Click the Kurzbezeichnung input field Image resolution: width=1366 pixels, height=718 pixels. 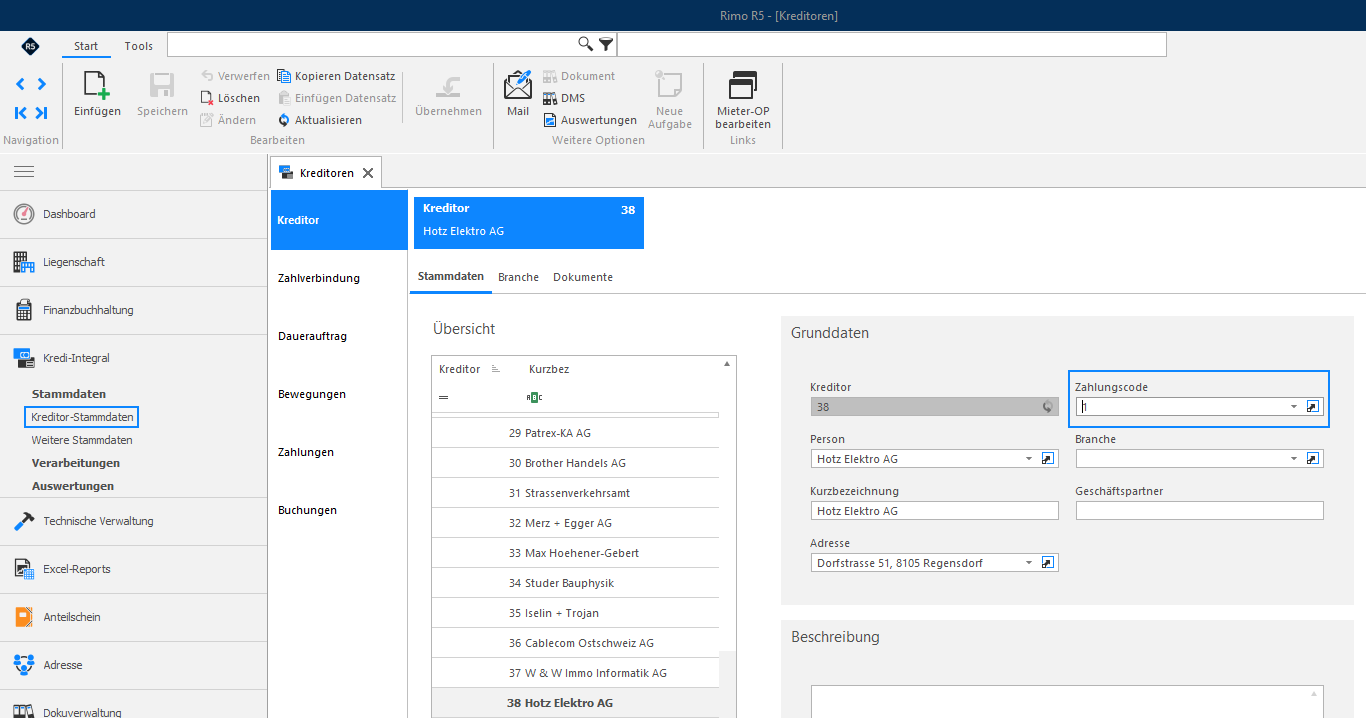coord(934,511)
